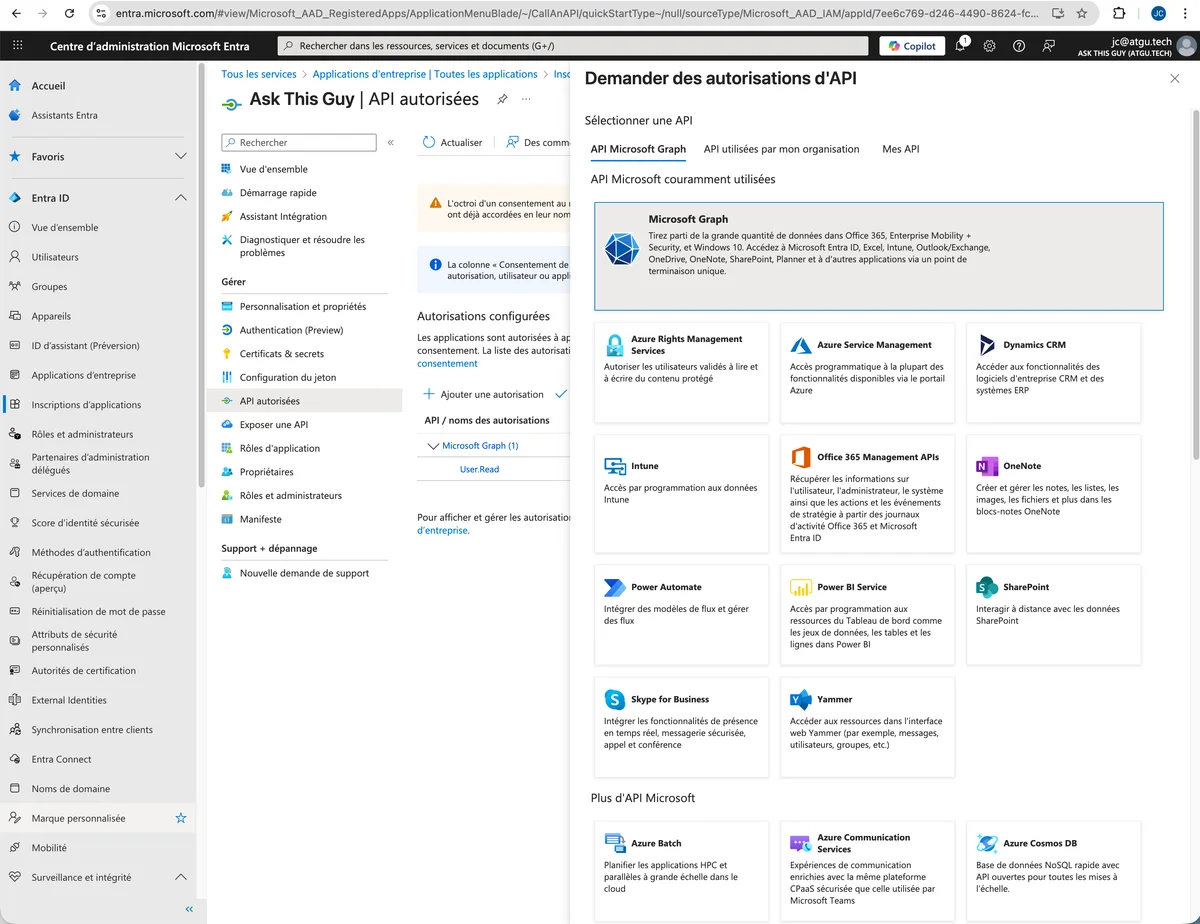
Task: Open notifications bell icon
Action: point(960,46)
